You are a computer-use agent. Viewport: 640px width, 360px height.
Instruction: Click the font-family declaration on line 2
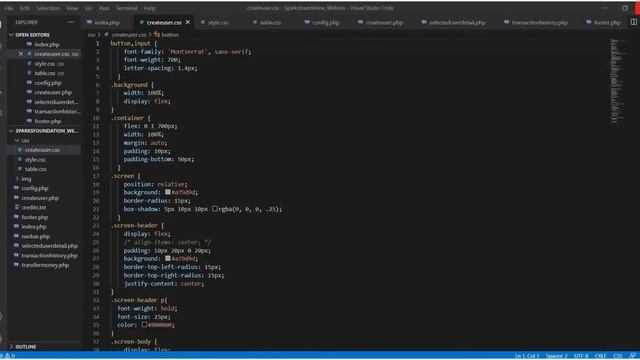(x=187, y=52)
